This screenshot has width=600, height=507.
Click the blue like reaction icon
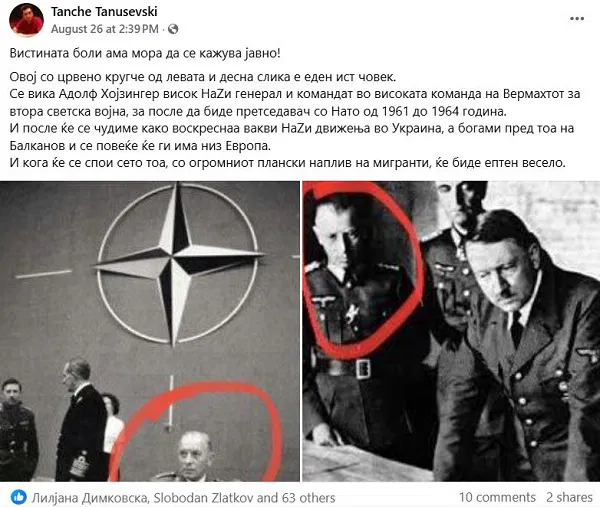(x=19, y=497)
